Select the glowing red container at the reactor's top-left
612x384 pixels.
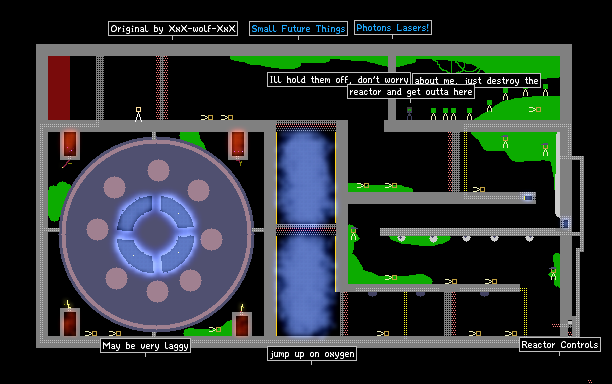click(x=70, y=145)
